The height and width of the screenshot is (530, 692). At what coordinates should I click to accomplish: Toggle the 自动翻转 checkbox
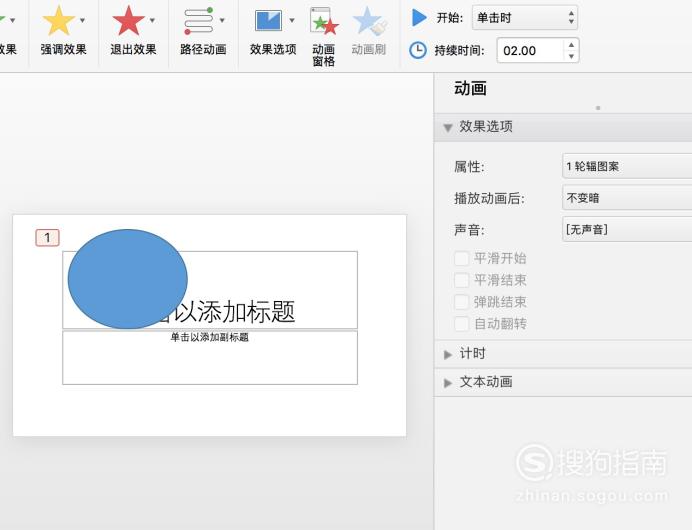(461, 324)
